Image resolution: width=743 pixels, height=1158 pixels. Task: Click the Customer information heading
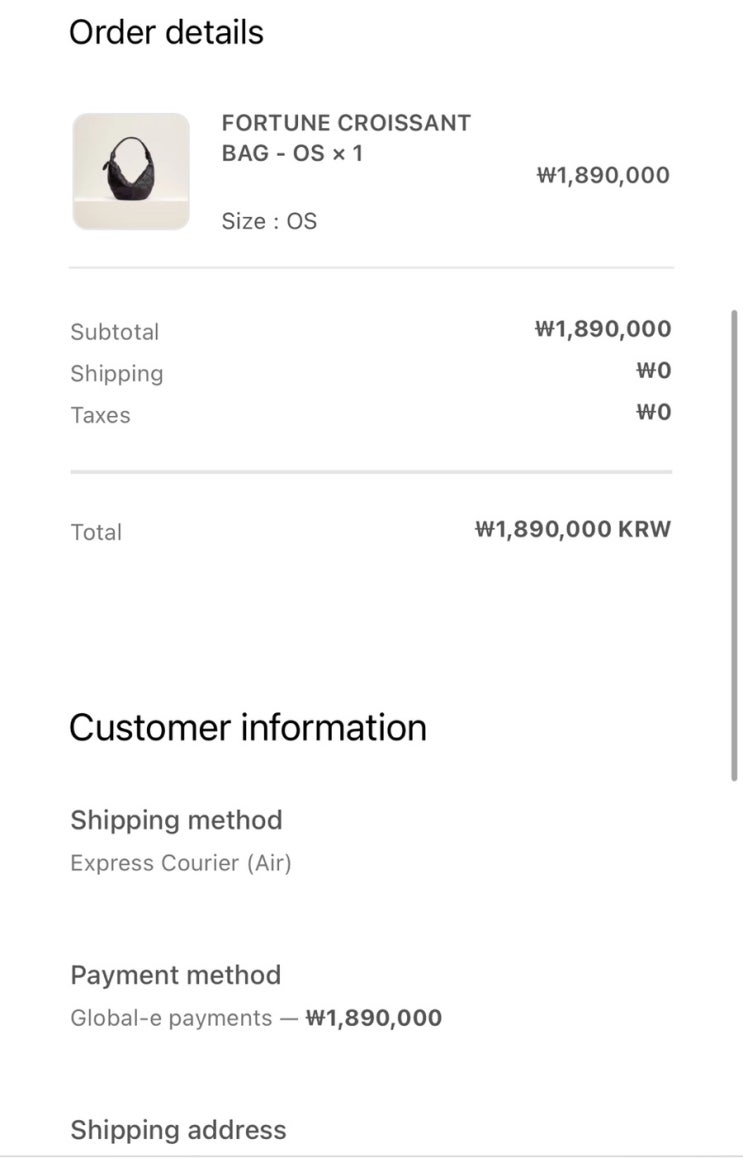248,727
